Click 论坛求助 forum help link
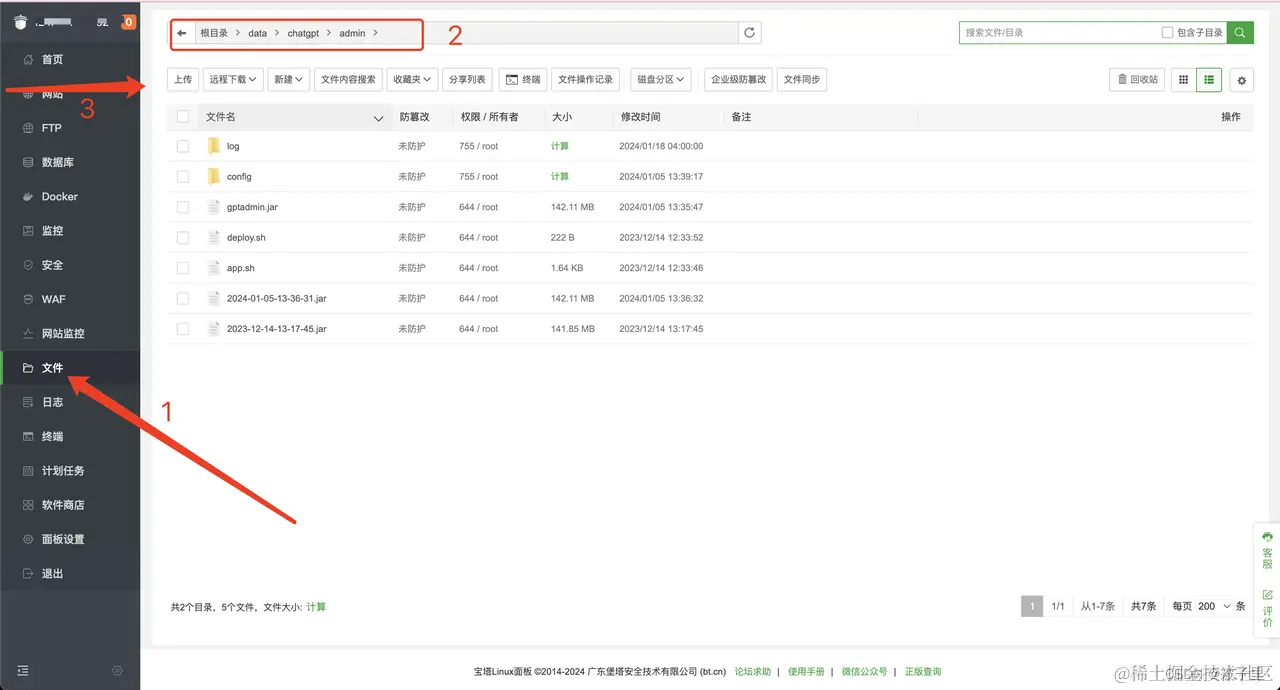 [753, 671]
